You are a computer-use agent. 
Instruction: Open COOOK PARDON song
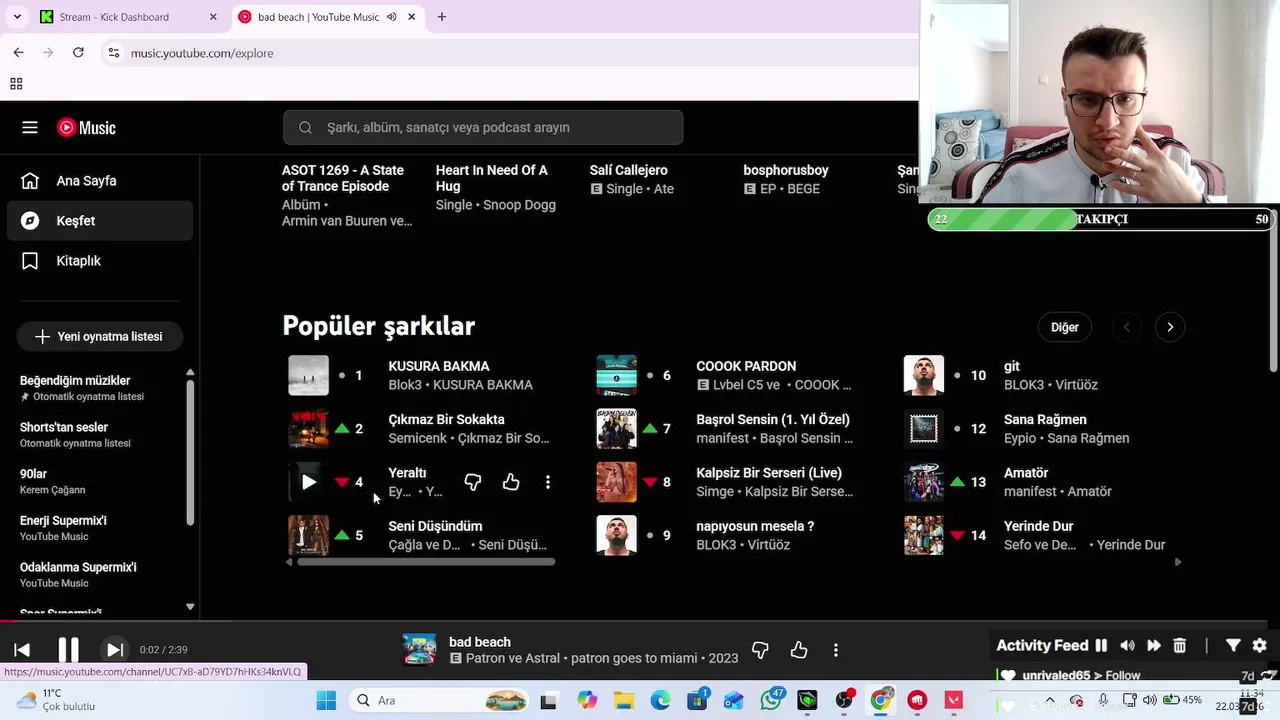(x=746, y=367)
